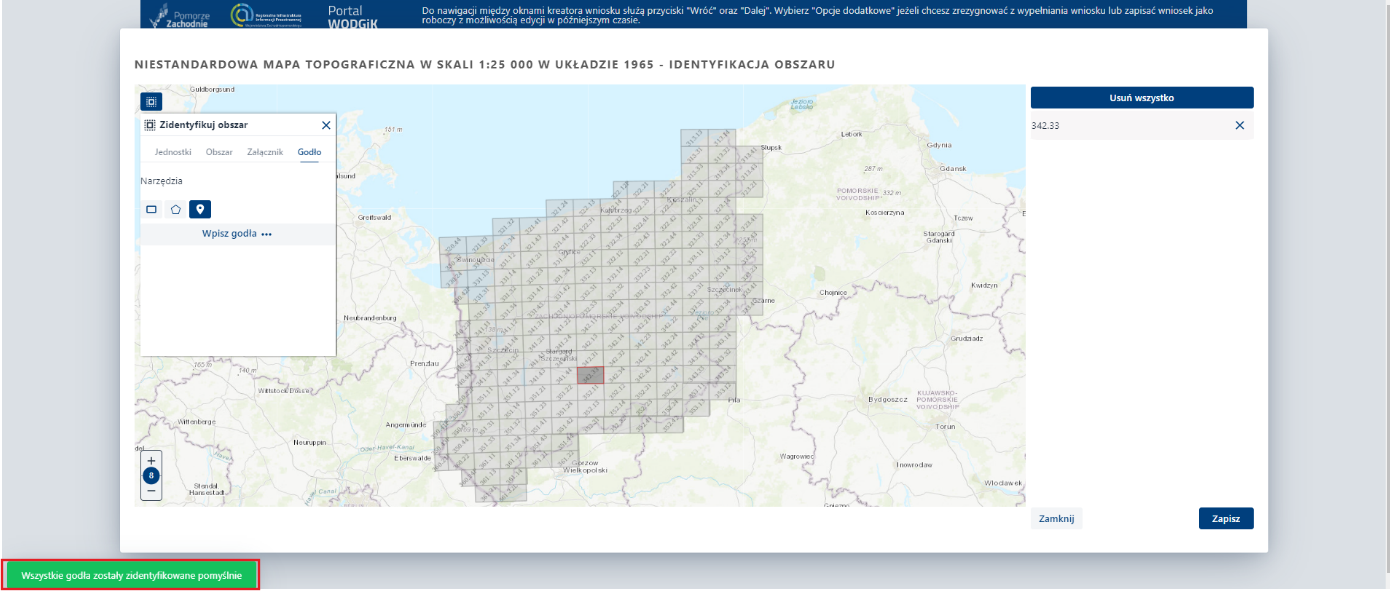The width and height of the screenshot is (1390, 591).
Task: Click the red highlighted map sheet tile
Action: click(x=591, y=375)
